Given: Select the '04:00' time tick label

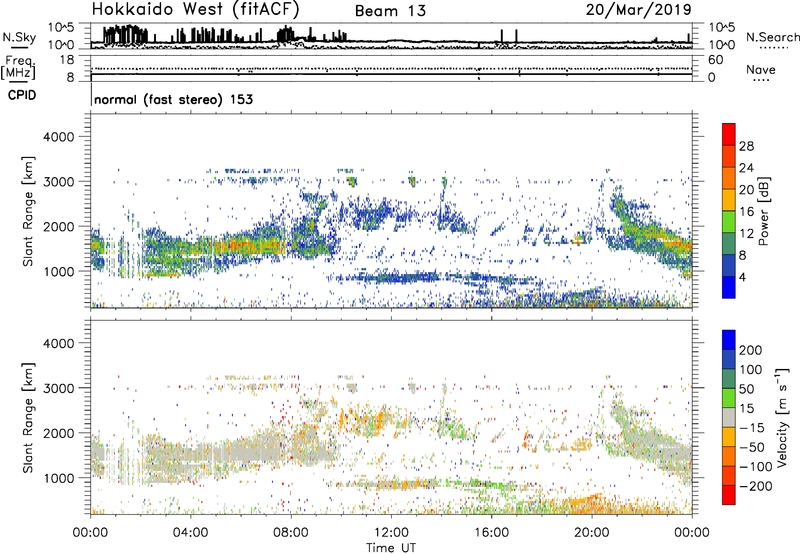Looking at the screenshot, I should point(190,533).
